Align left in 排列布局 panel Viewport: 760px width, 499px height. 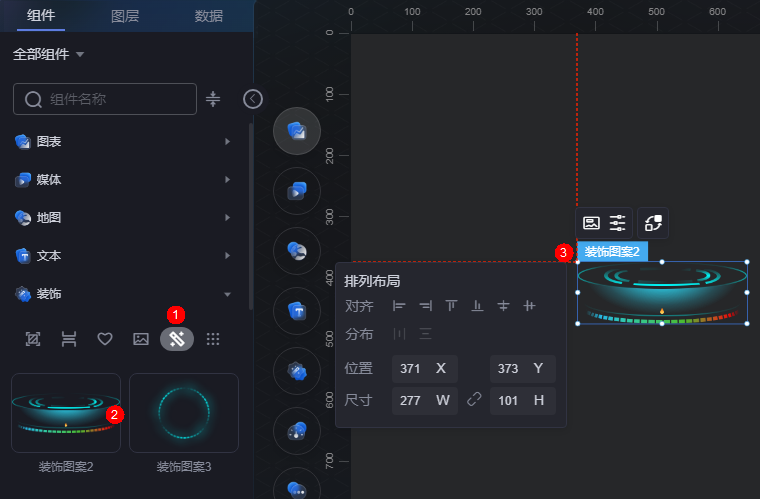(x=399, y=306)
